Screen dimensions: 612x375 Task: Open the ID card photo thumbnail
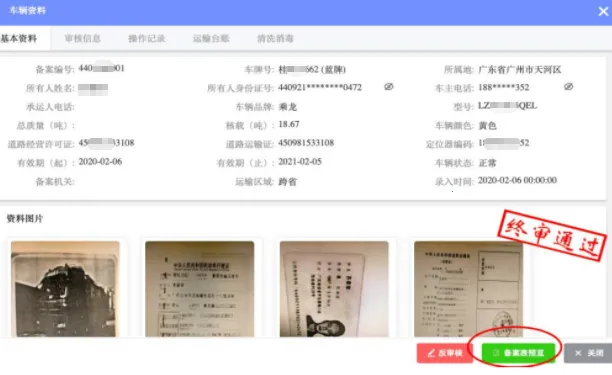click(x=334, y=289)
